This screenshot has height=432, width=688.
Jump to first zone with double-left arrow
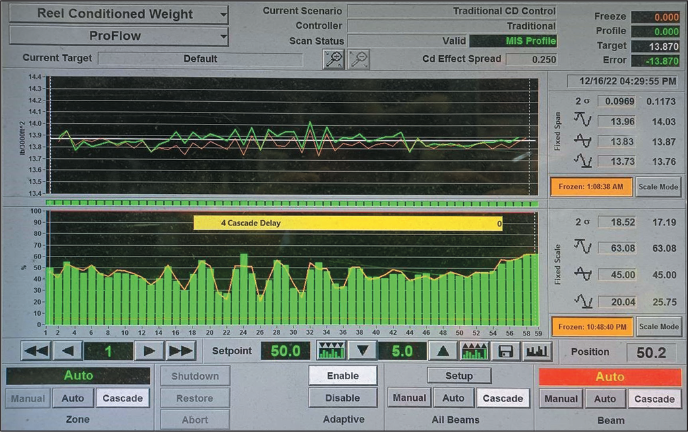[x=36, y=351]
